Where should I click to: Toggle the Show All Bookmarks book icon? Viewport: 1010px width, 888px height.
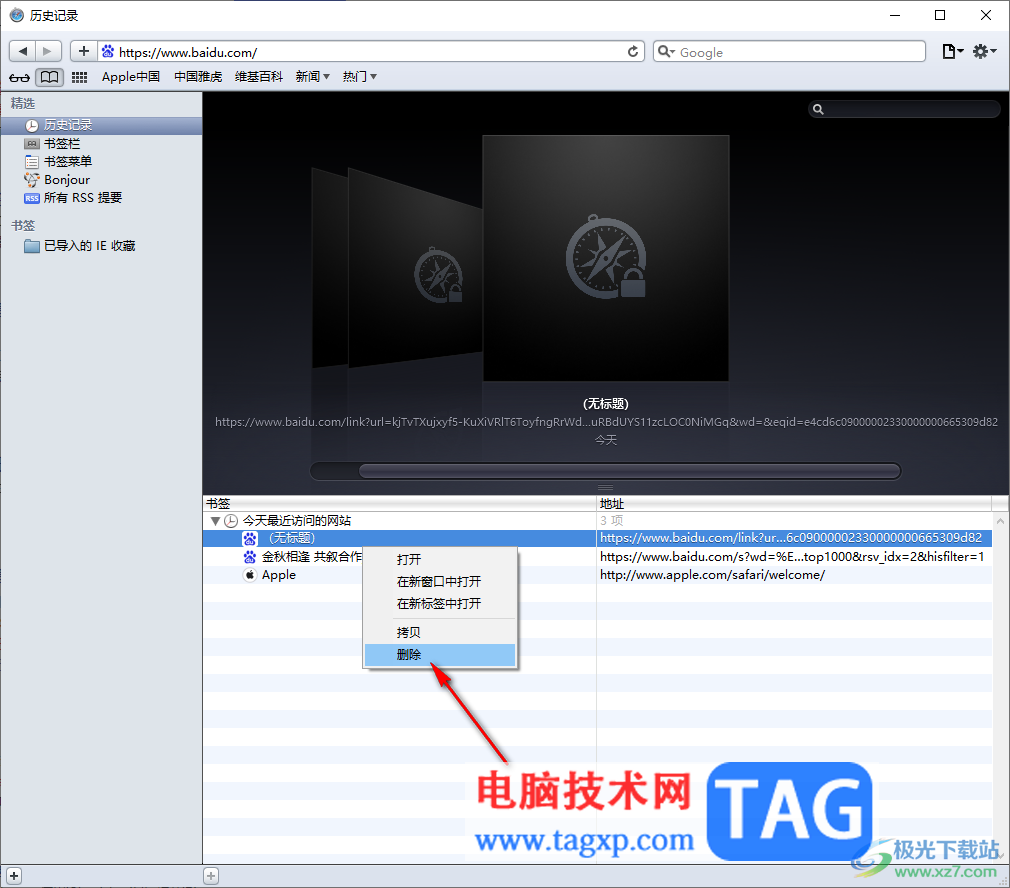tap(50, 77)
